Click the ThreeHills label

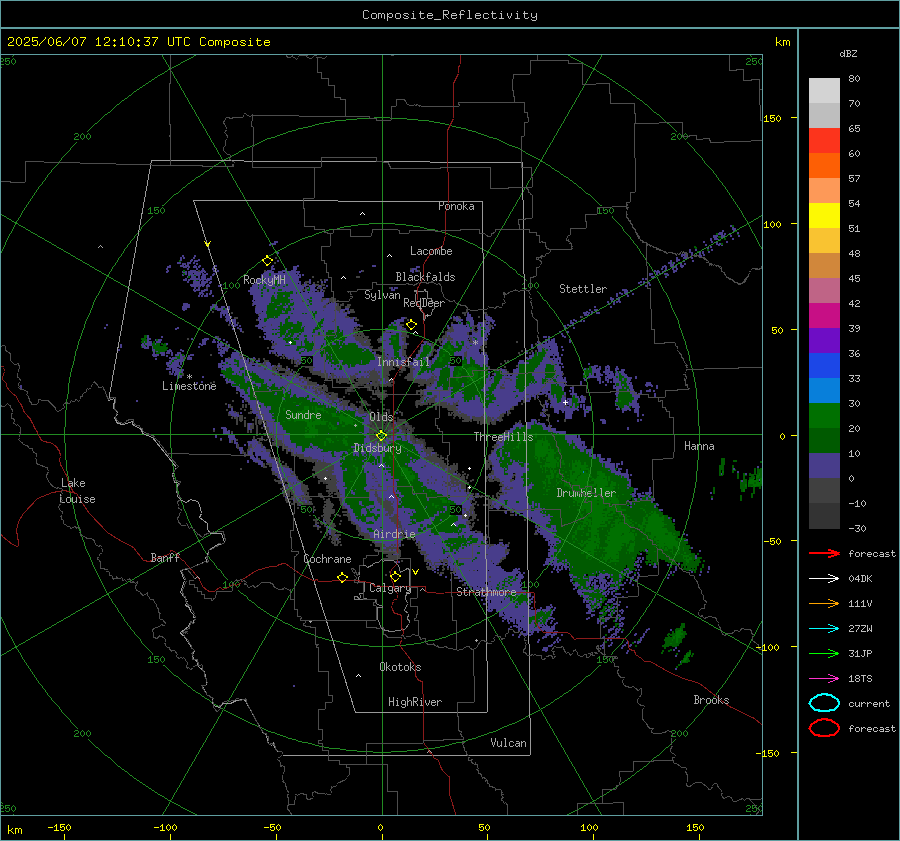click(x=503, y=437)
